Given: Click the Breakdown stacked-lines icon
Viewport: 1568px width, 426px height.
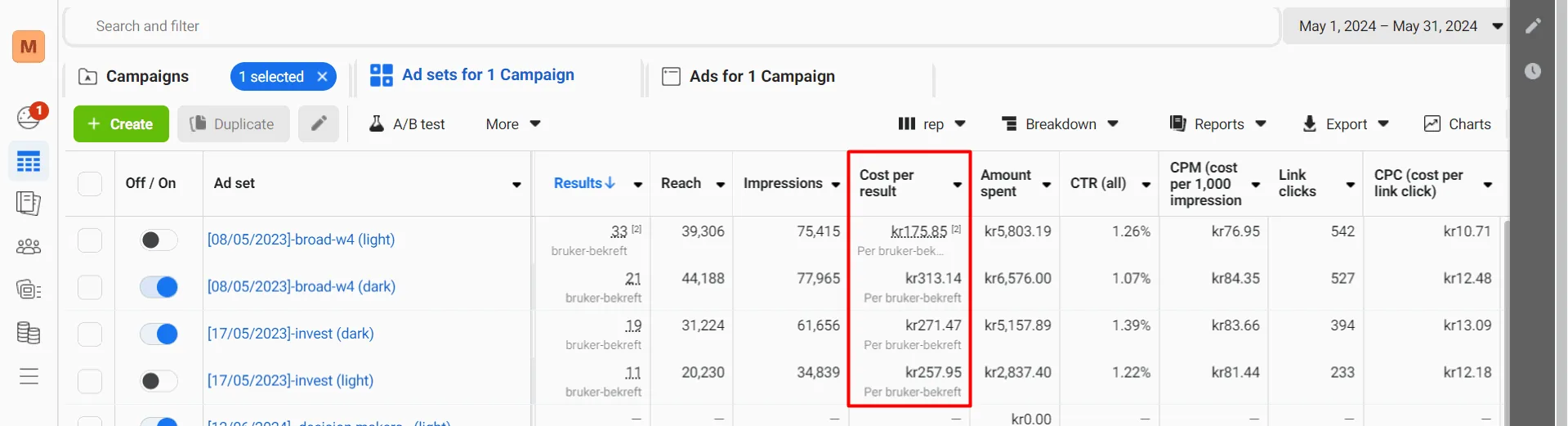Looking at the screenshot, I should tap(1010, 124).
